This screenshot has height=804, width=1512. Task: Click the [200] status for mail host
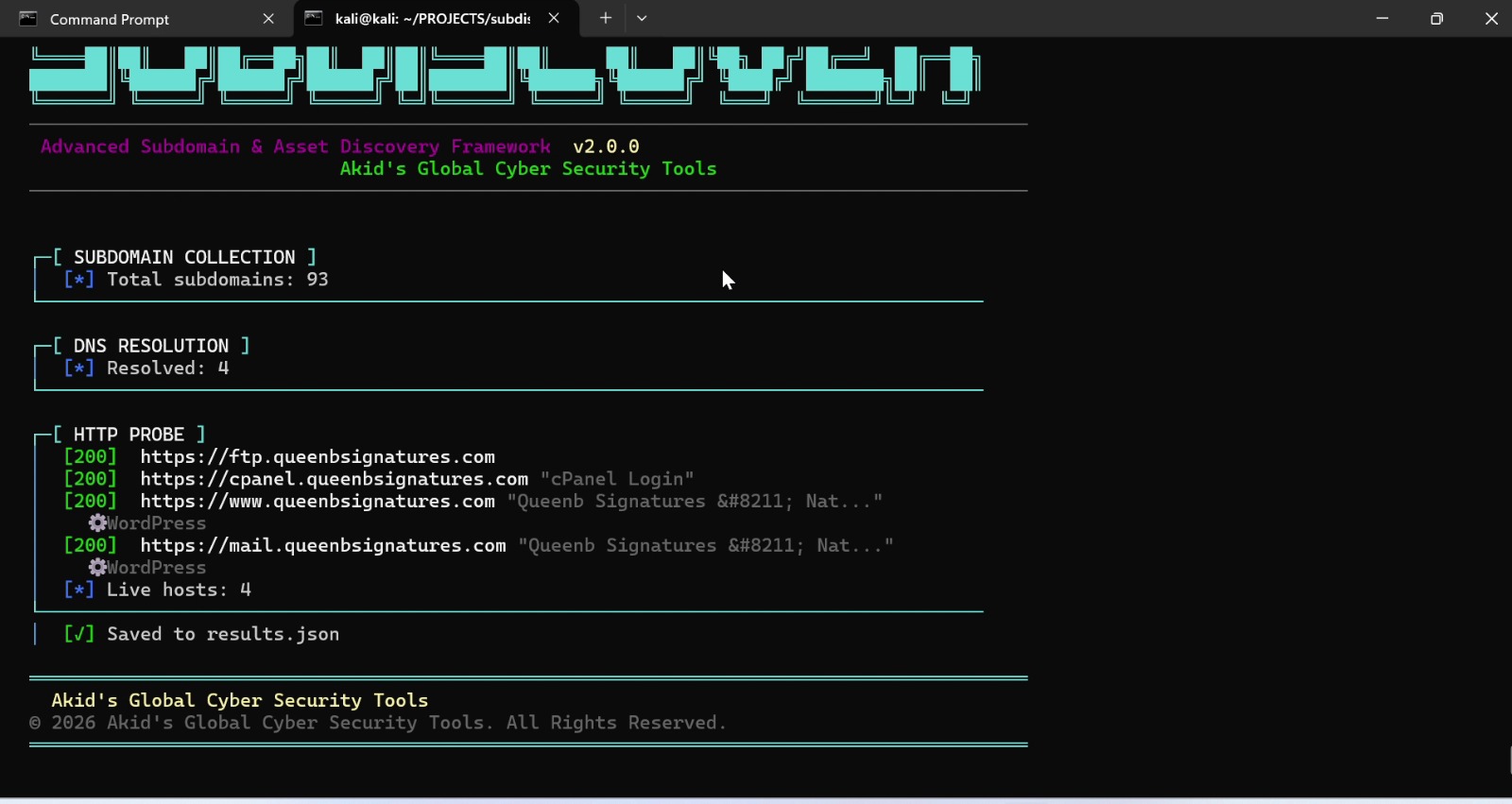click(x=91, y=546)
